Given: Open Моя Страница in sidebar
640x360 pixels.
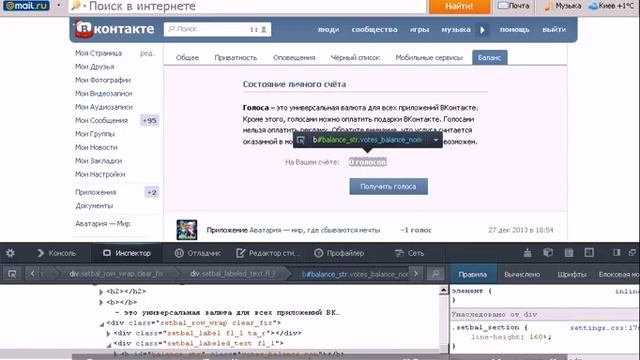Looking at the screenshot, I should pos(98,53).
